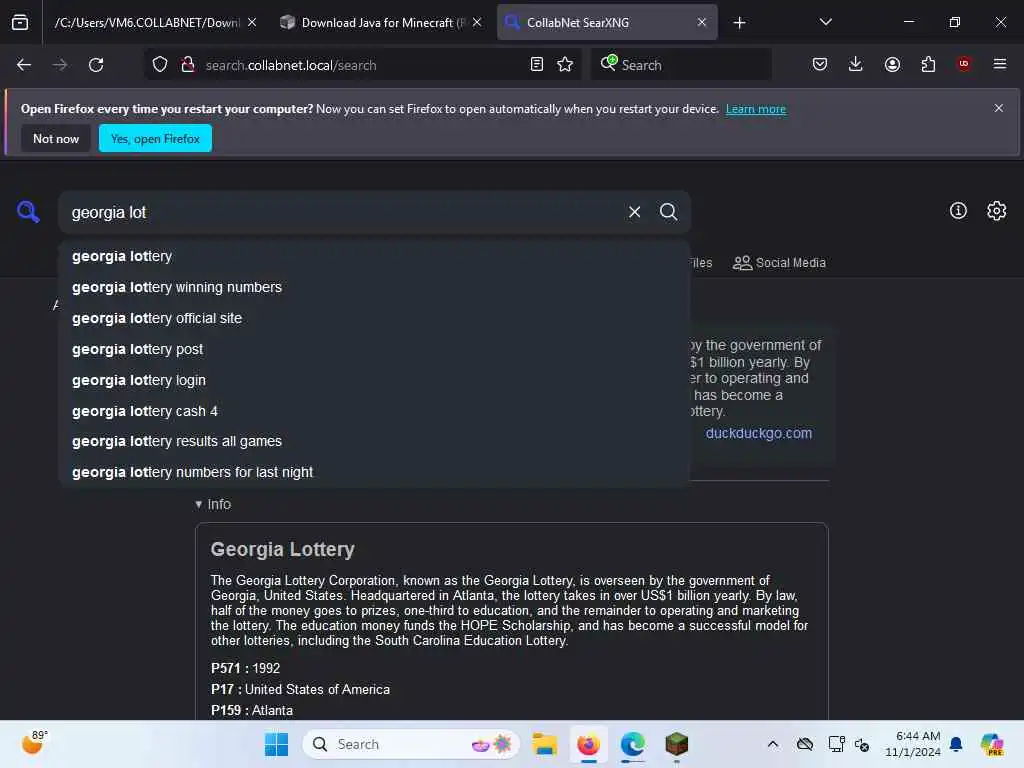Choose suggestion georgia lottery results all games

[x=374, y=441]
